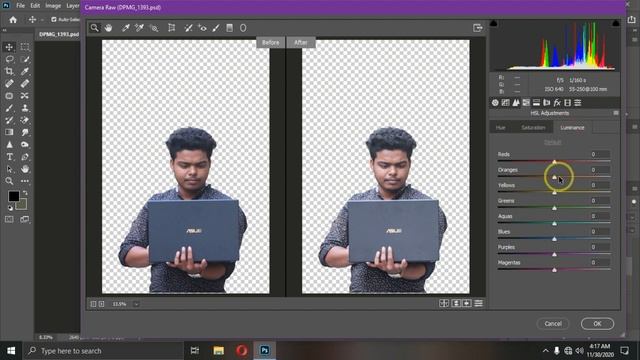The width and height of the screenshot is (640, 360).
Task: Open the Tone Curve panel icon
Action: tap(505, 102)
